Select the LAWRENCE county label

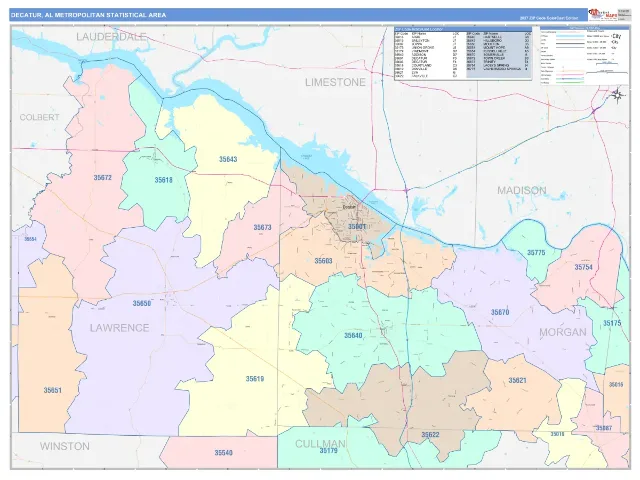(119, 328)
